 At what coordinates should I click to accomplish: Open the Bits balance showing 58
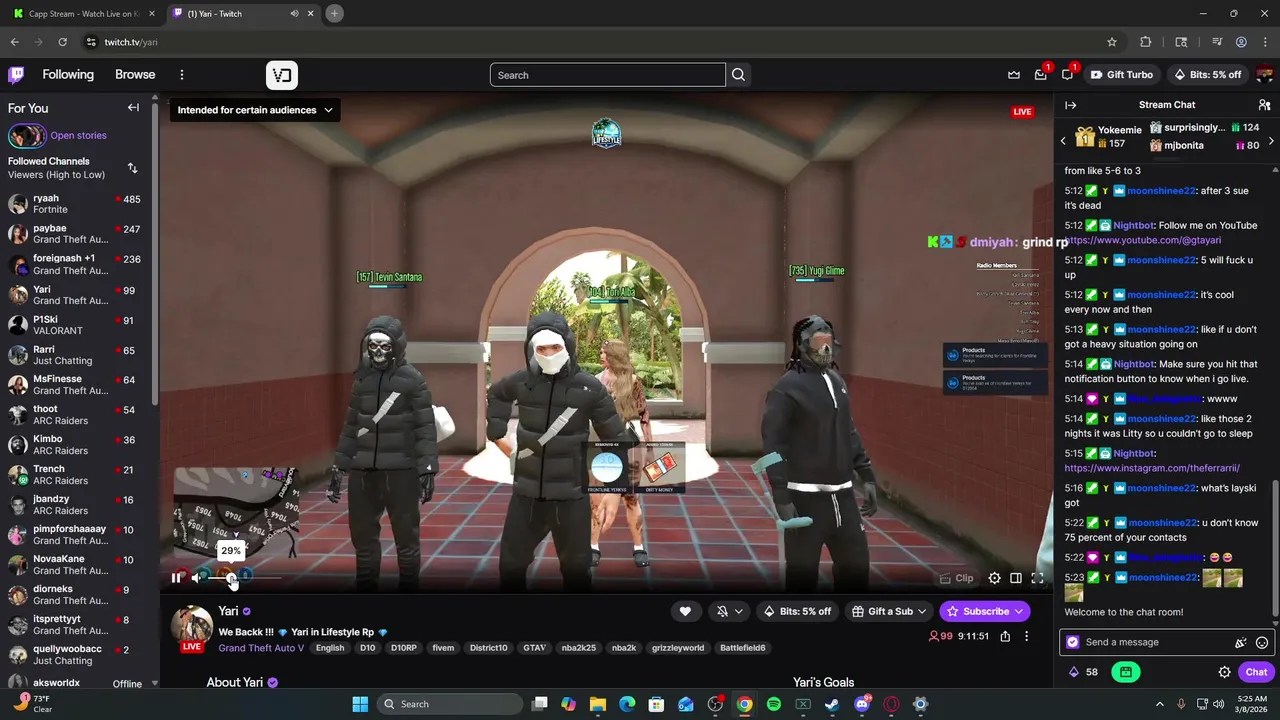pos(1083,672)
